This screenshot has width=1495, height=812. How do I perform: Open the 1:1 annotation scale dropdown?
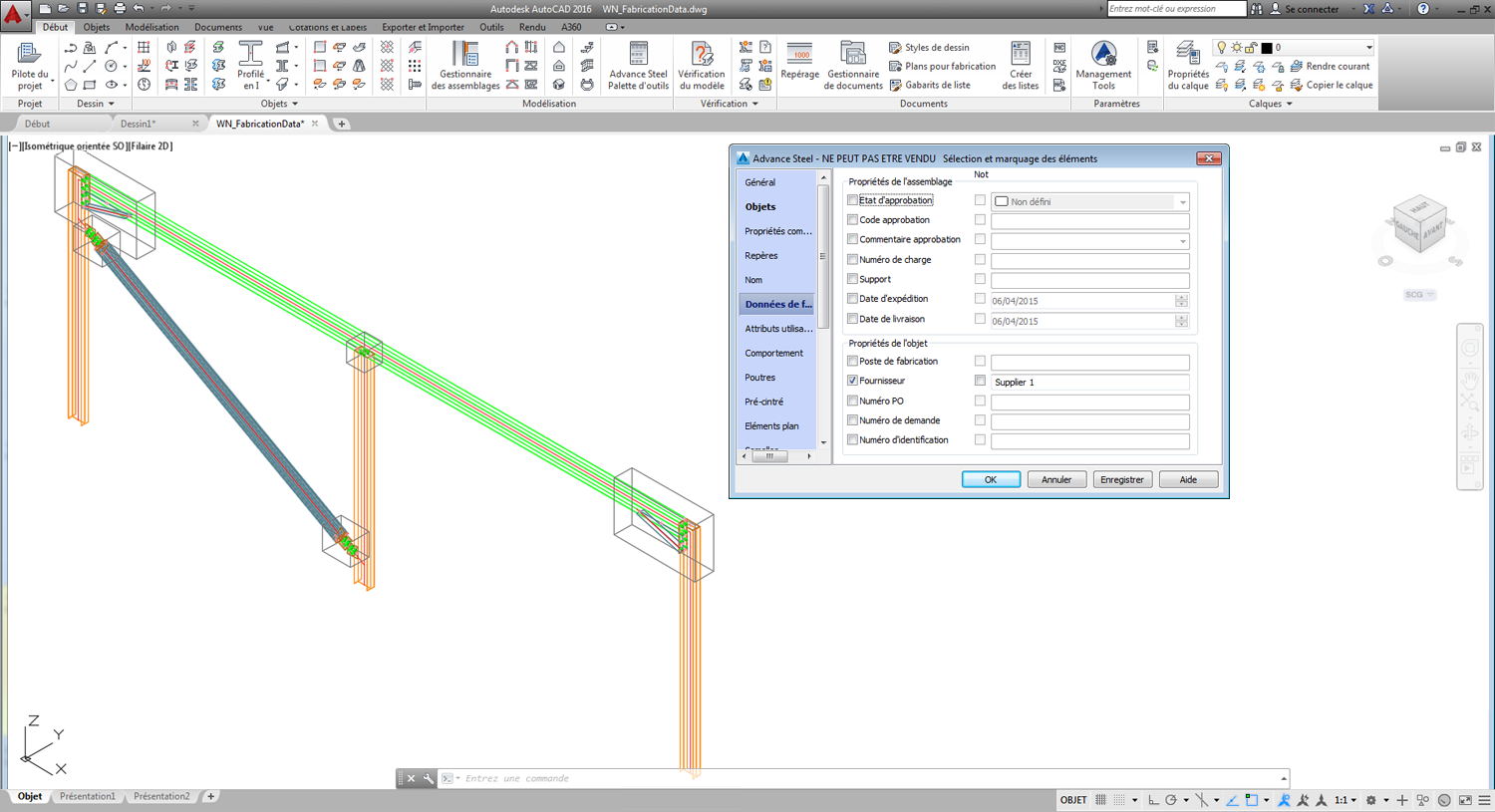(x=1345, y=800)
